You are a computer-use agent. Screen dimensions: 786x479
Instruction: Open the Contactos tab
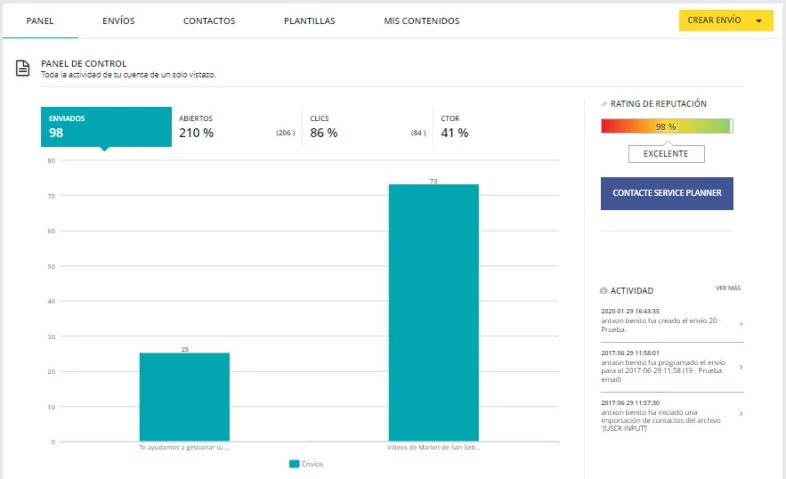click(x=209, y=21)
